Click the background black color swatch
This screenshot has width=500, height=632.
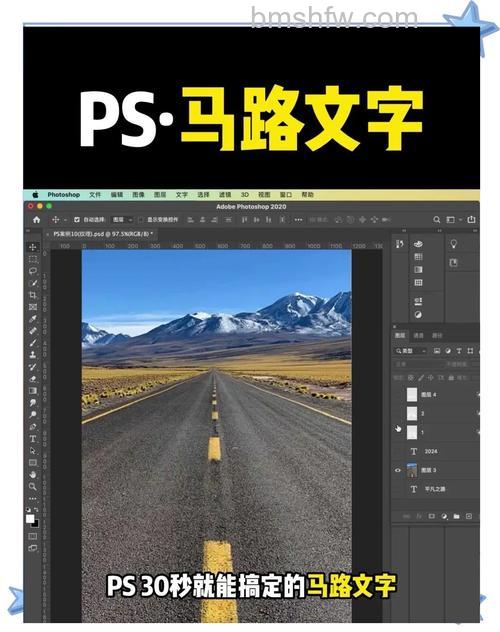[x=36, y=524]
